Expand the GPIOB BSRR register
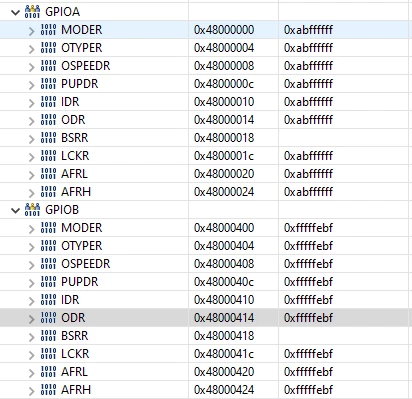Image resolution: width=412 pixels, height=399 pixels. [32, 337]
